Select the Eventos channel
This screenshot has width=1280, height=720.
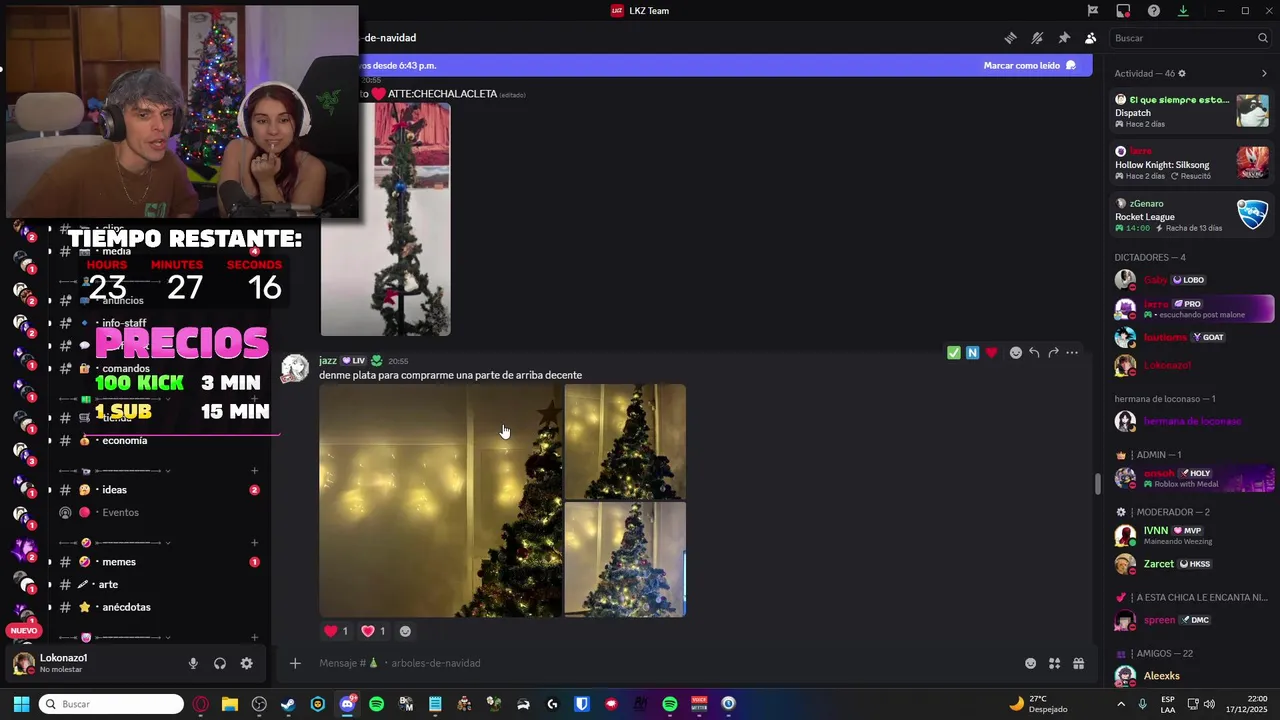click(159, 513)
